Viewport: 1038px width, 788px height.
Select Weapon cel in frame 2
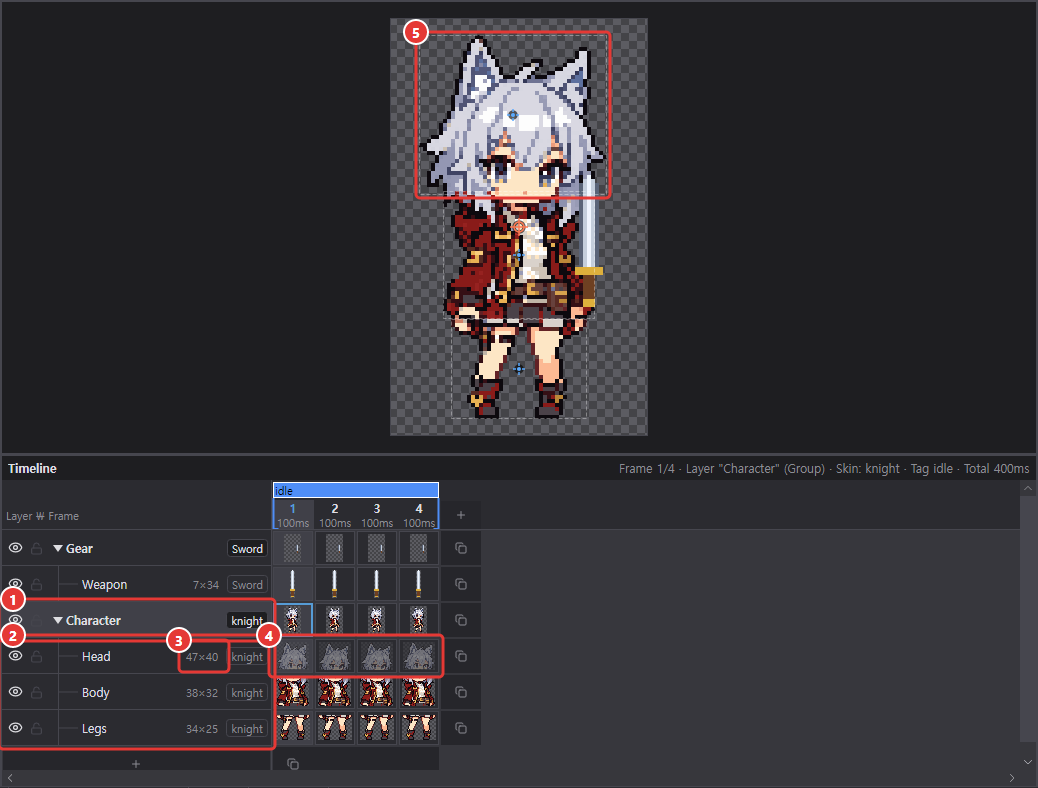click(x=335, y=584)
